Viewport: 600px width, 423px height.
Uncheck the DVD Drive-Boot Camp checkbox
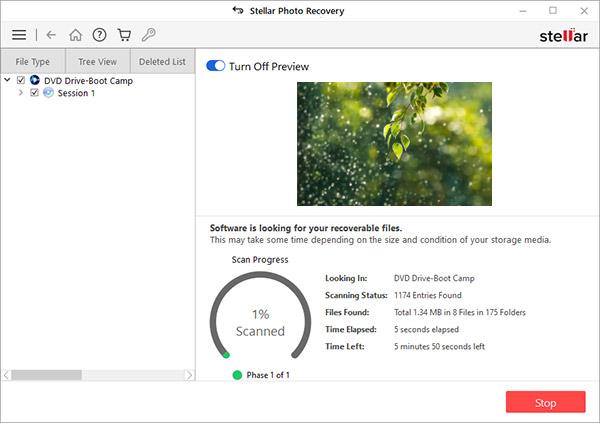(21, 80)
